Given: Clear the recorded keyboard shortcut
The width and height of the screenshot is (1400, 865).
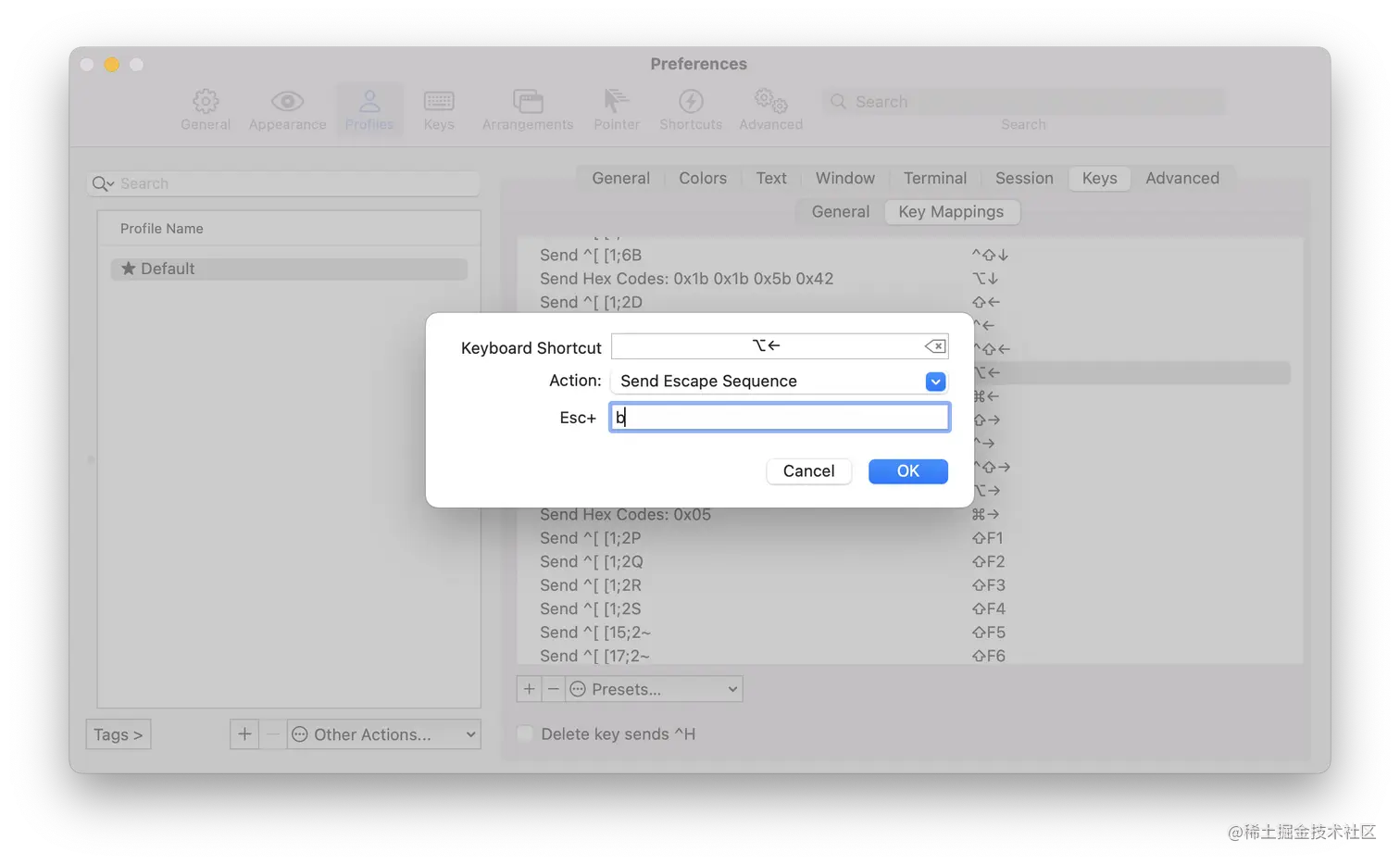Looking at the screenshot, I should 935,346.
